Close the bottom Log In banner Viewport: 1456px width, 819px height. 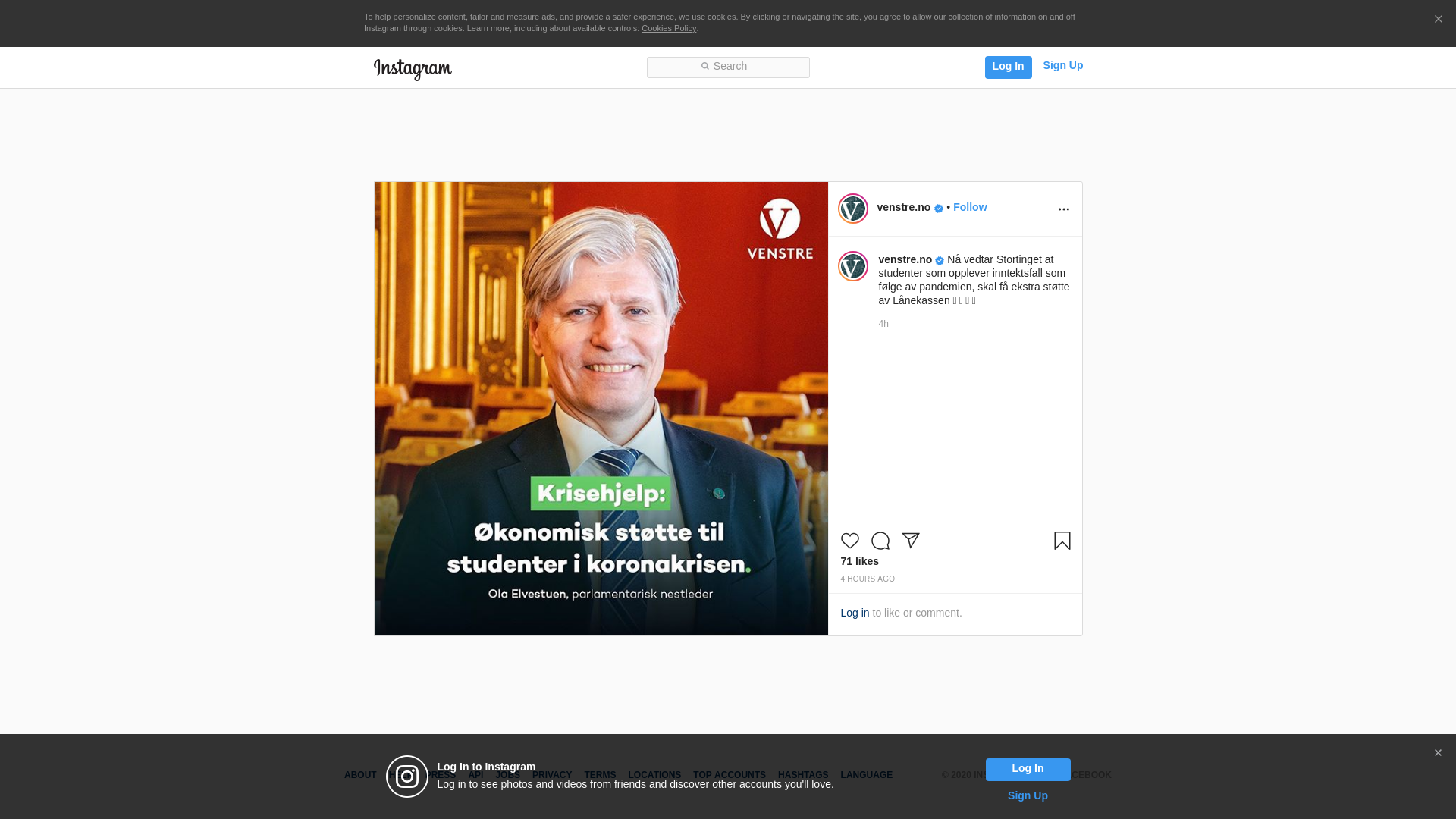(x=1438, y=753)
